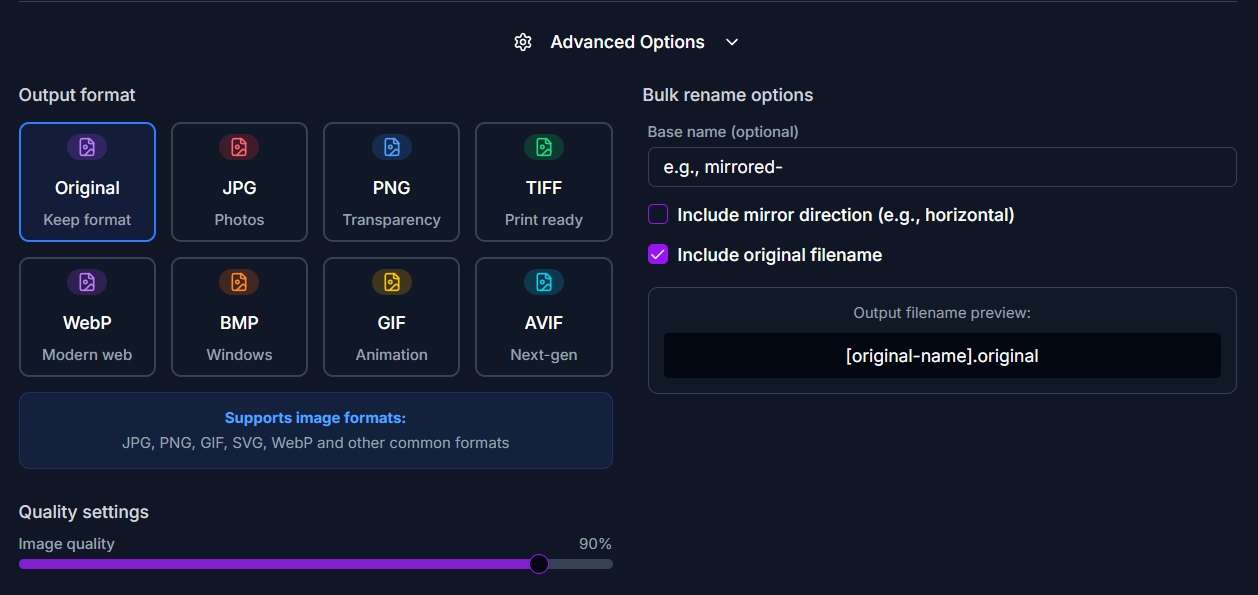Select the AVIF Next-gen format card
Screen dimensions: 1258x595
point(543,317)
